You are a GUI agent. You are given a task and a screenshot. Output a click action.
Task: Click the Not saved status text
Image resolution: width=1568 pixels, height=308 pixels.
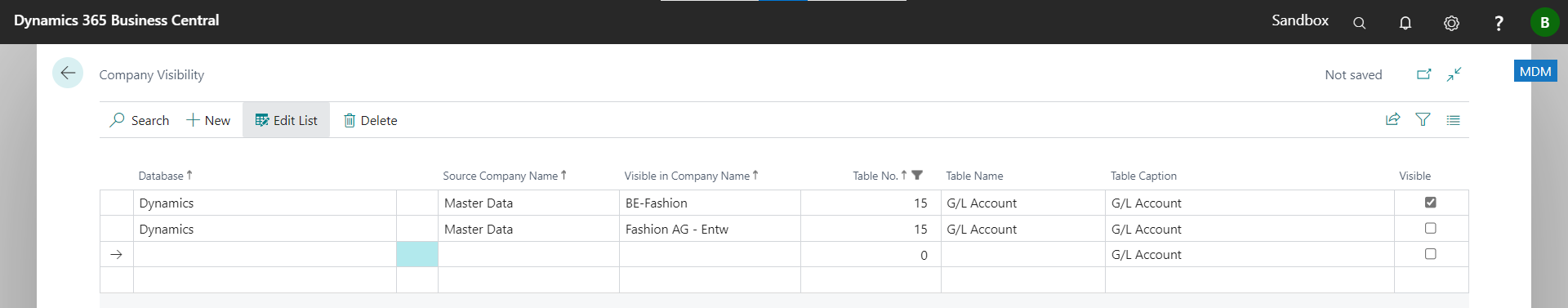1353,75
